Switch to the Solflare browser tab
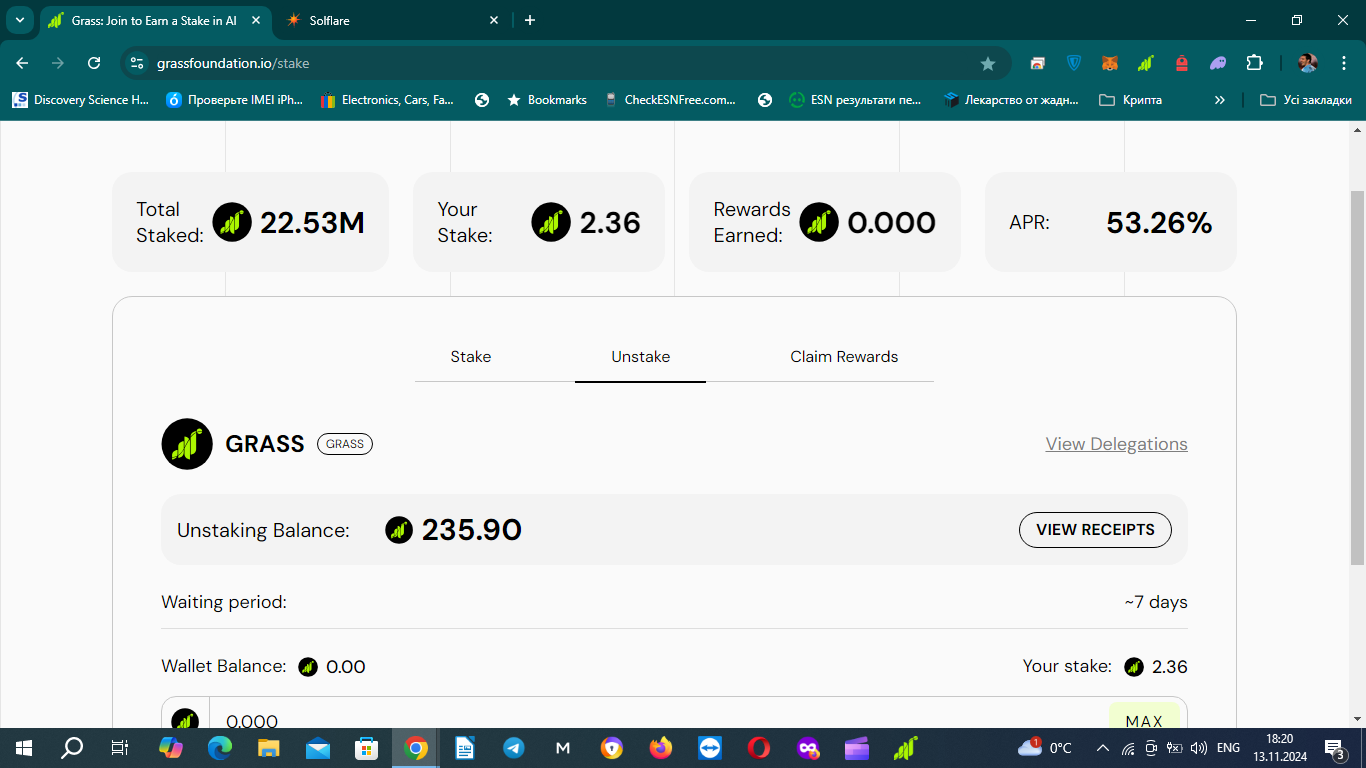Viewport: 1366px width, 768px height. (x=390, y=20)
